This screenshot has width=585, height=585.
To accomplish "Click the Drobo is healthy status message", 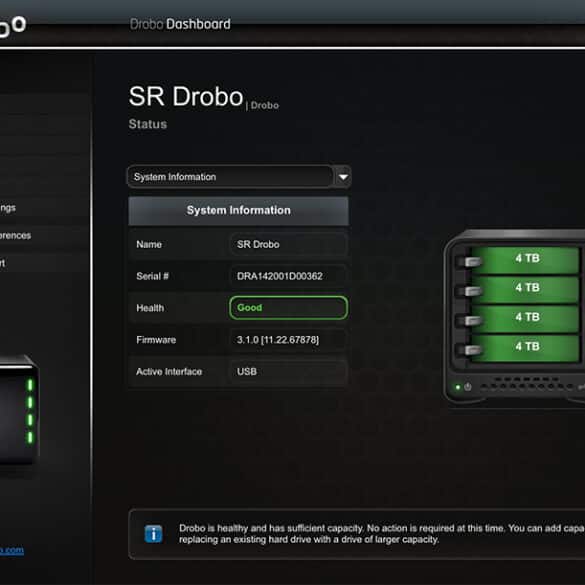I will click(382, 534).
